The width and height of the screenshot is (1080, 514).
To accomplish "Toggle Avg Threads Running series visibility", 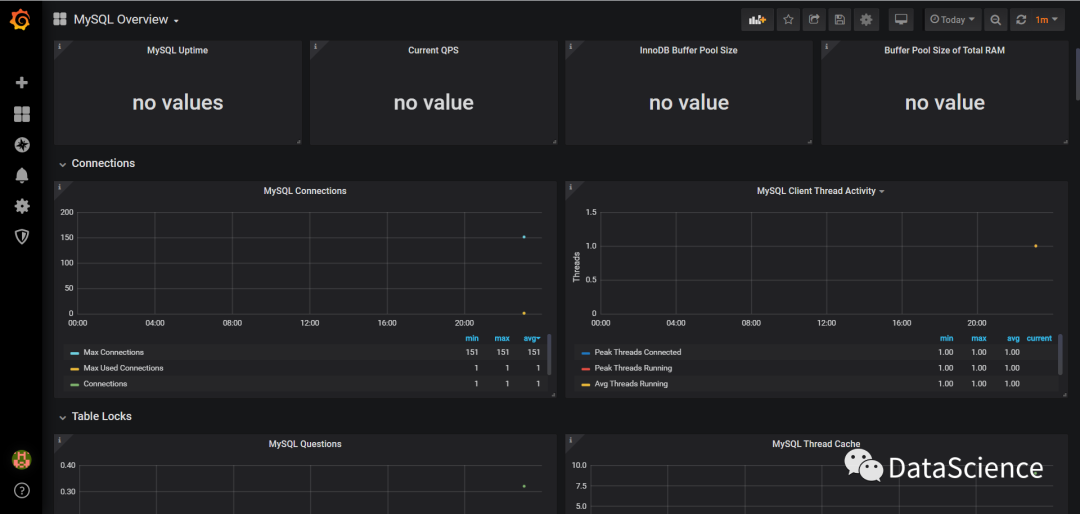I will tap(631, 384).
